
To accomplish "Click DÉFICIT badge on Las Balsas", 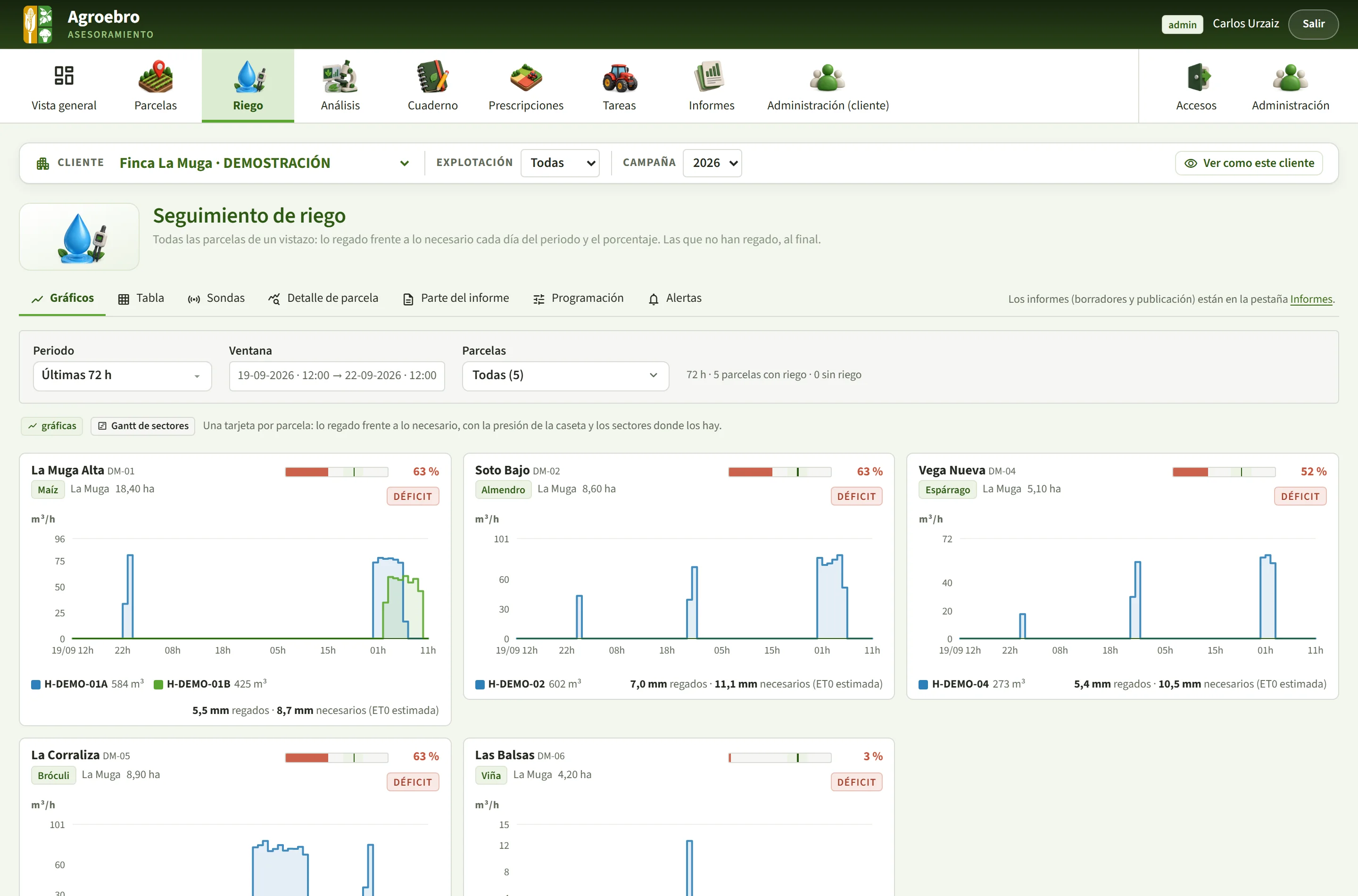I will point(856,782).
